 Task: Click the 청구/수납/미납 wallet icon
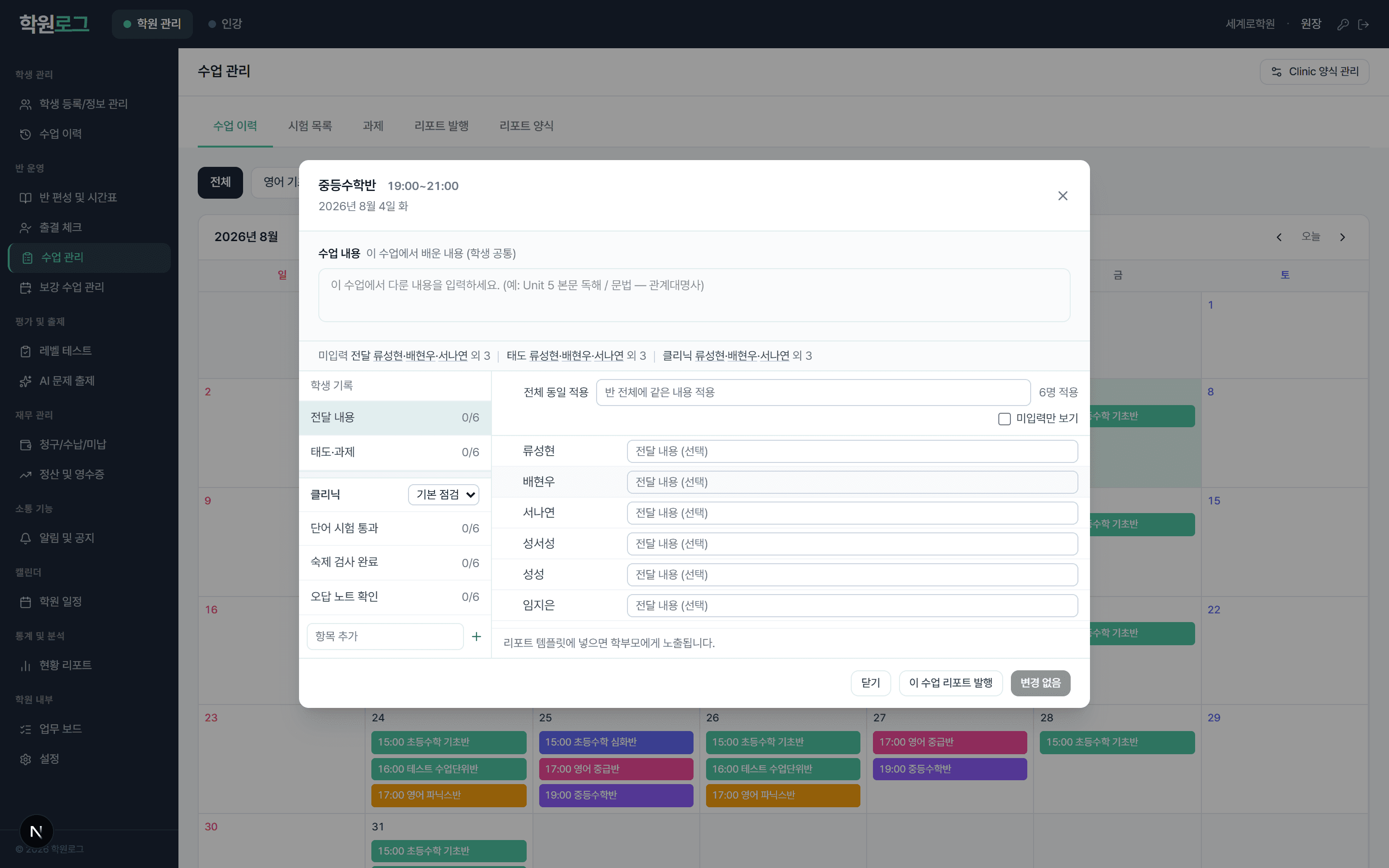25,444
